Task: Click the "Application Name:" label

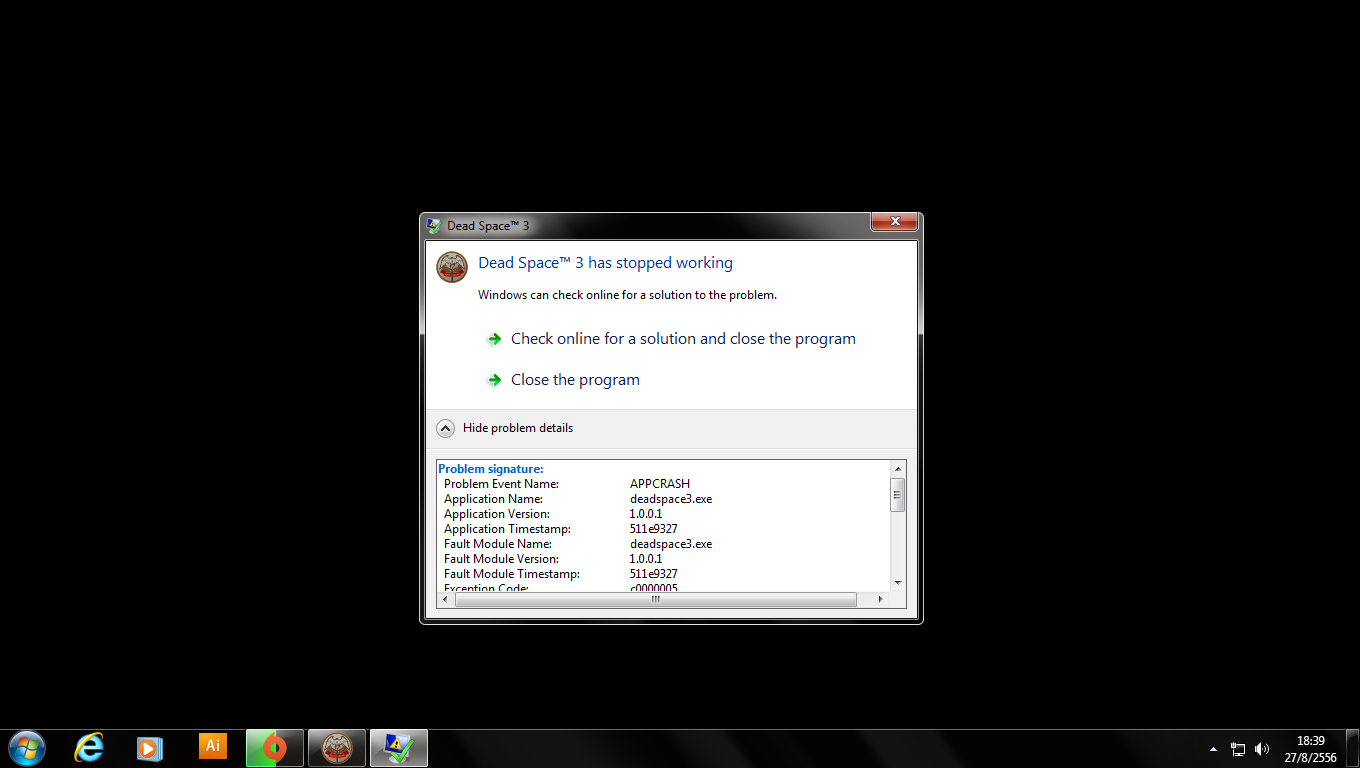Action: [x=493, y=499]
